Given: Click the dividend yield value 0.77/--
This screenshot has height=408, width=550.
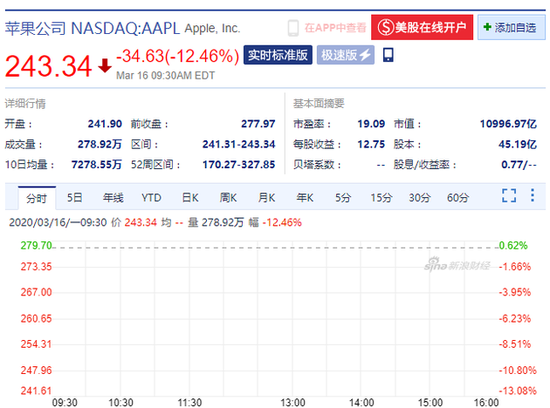Looking at the screenshot, I should (x=519, y=164).
